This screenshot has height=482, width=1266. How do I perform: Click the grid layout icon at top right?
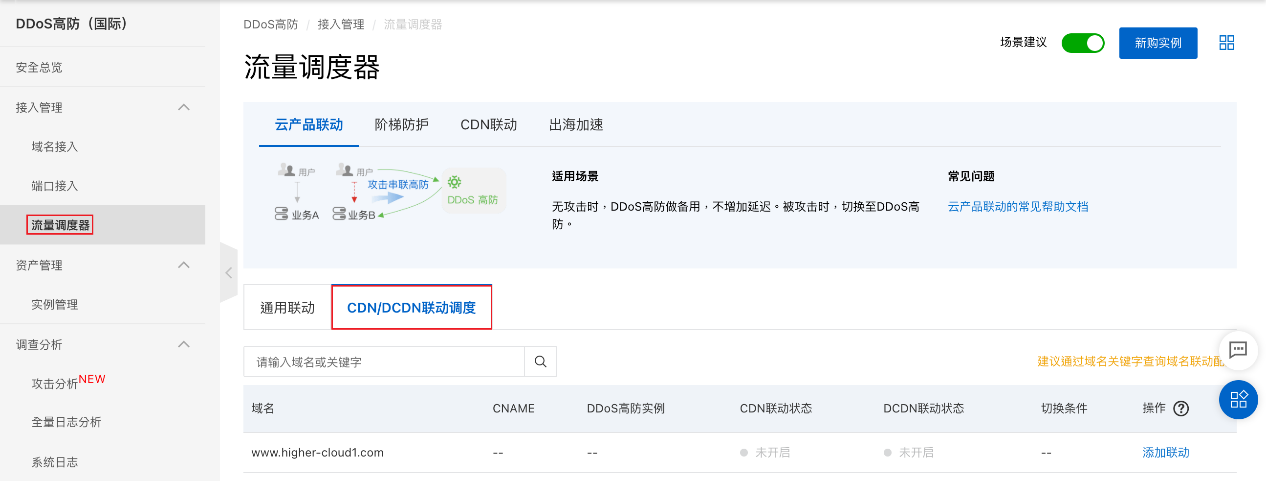point(1227,43)
